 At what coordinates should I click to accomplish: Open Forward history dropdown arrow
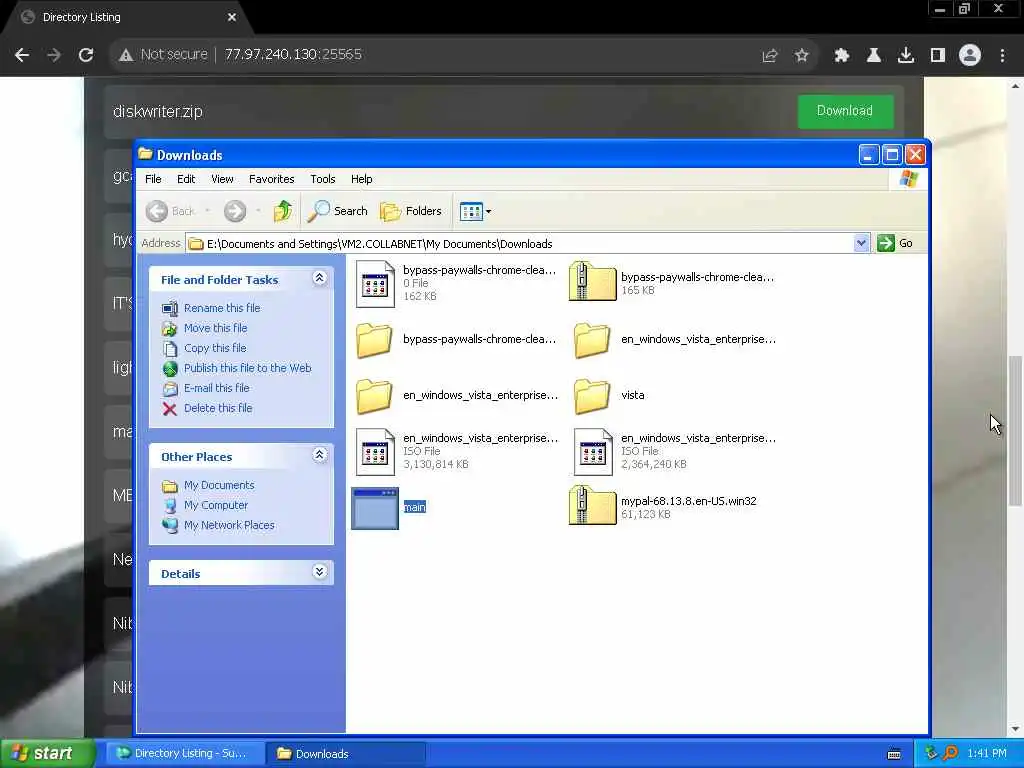259,211
